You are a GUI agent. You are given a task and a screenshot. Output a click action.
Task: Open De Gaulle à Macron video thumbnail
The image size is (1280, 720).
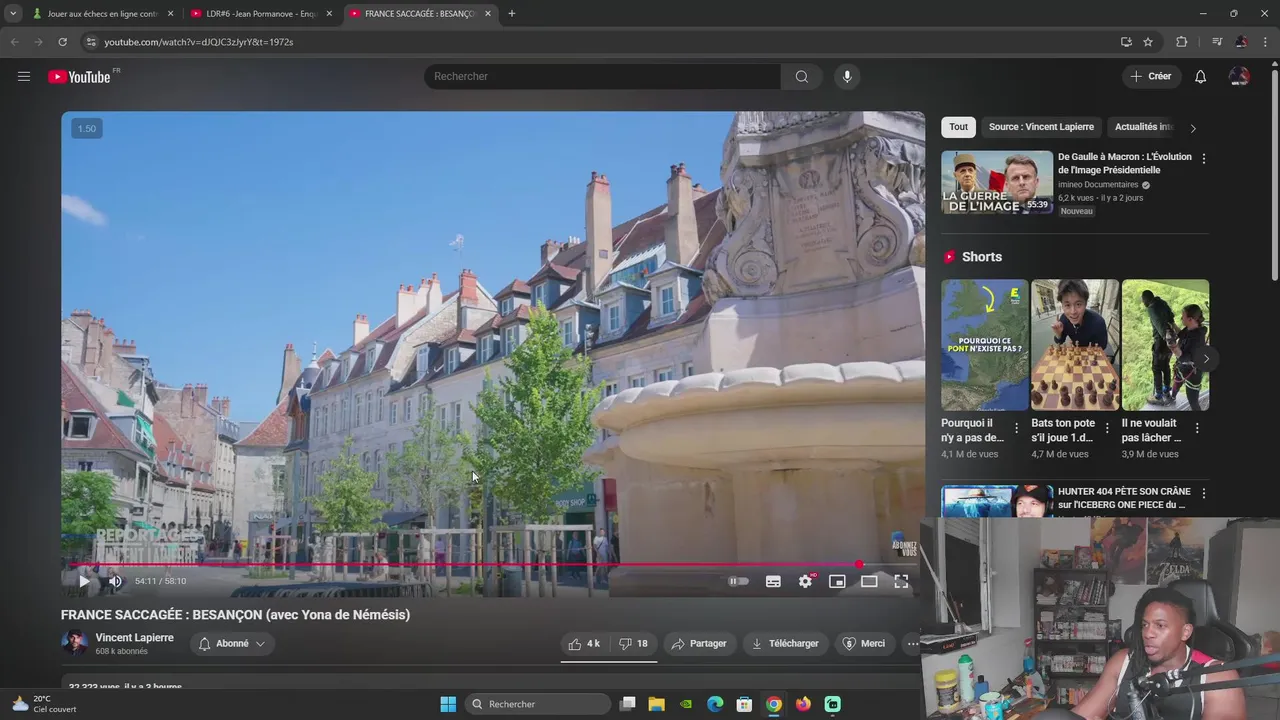[x=997, y=182]
